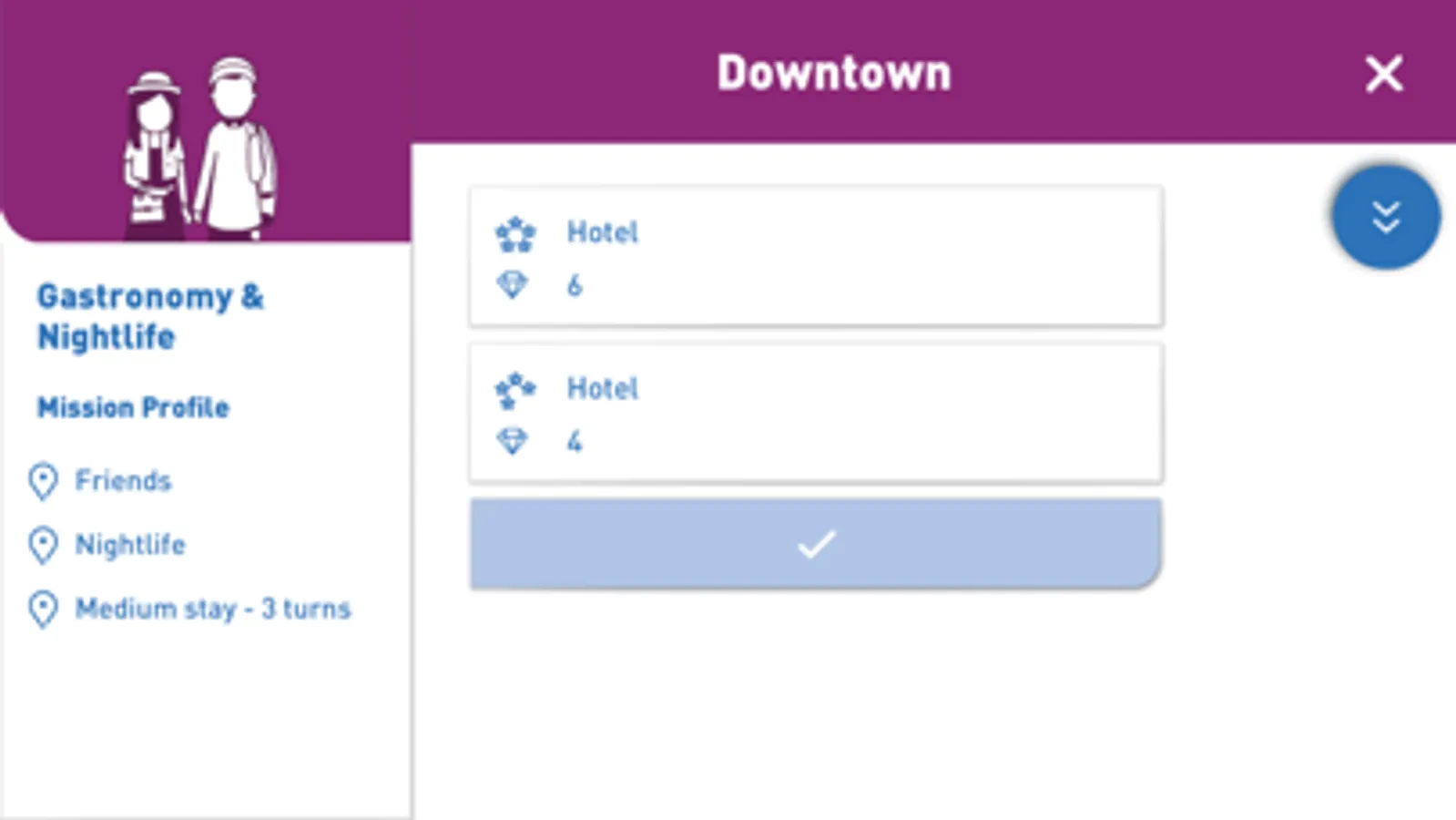This screenshot has height=820, width=1456.
Task: Click the Mission Profile heading
Action: (x=133, y=407)
